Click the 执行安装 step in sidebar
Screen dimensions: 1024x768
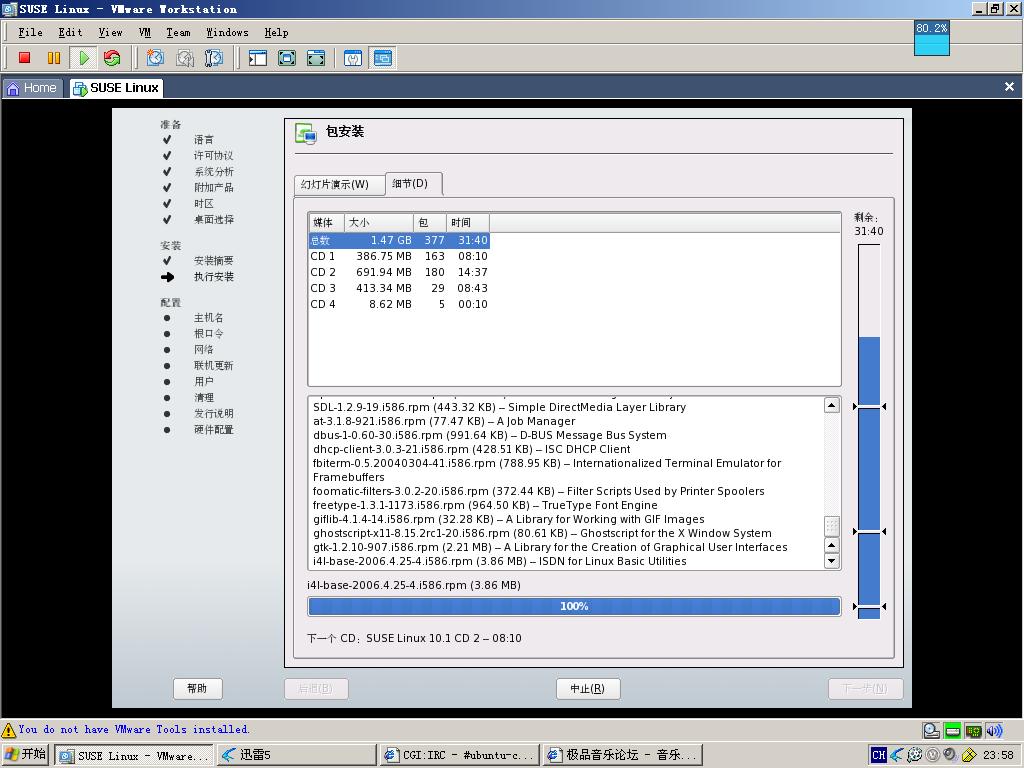click(214, 277)
